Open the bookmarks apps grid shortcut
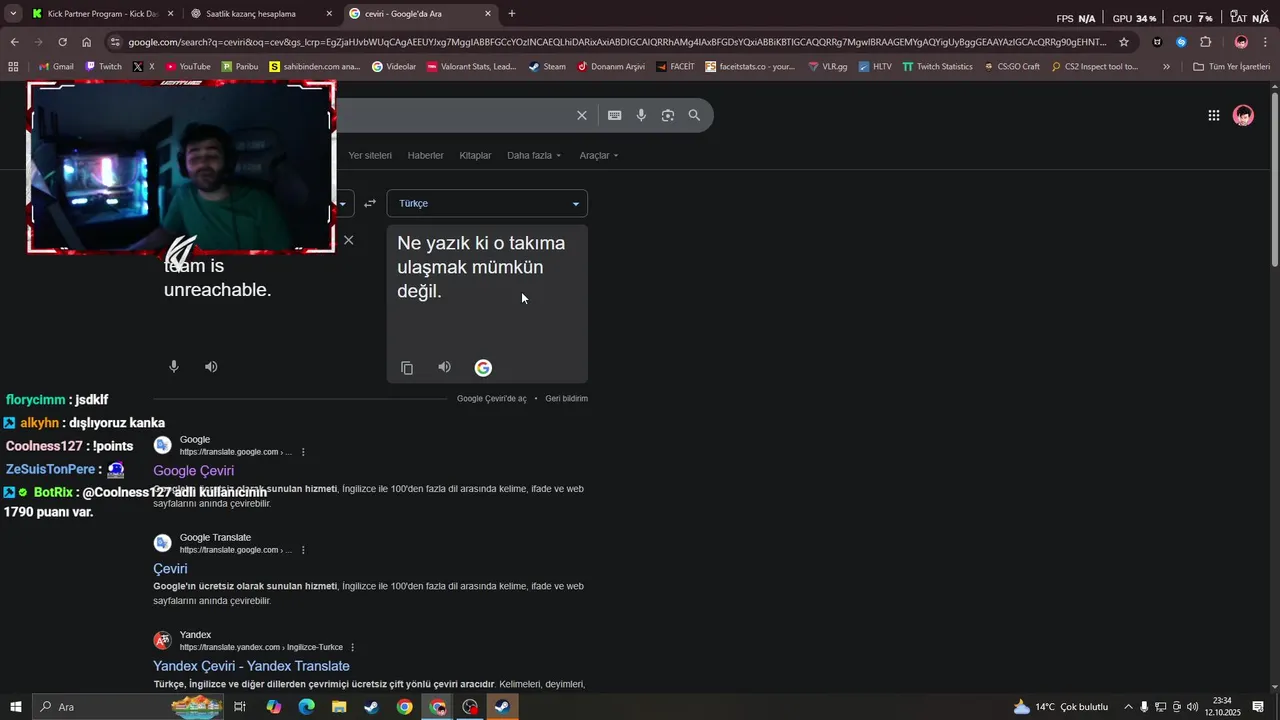This screenshot has height=720, width=1280. point(13,67)
